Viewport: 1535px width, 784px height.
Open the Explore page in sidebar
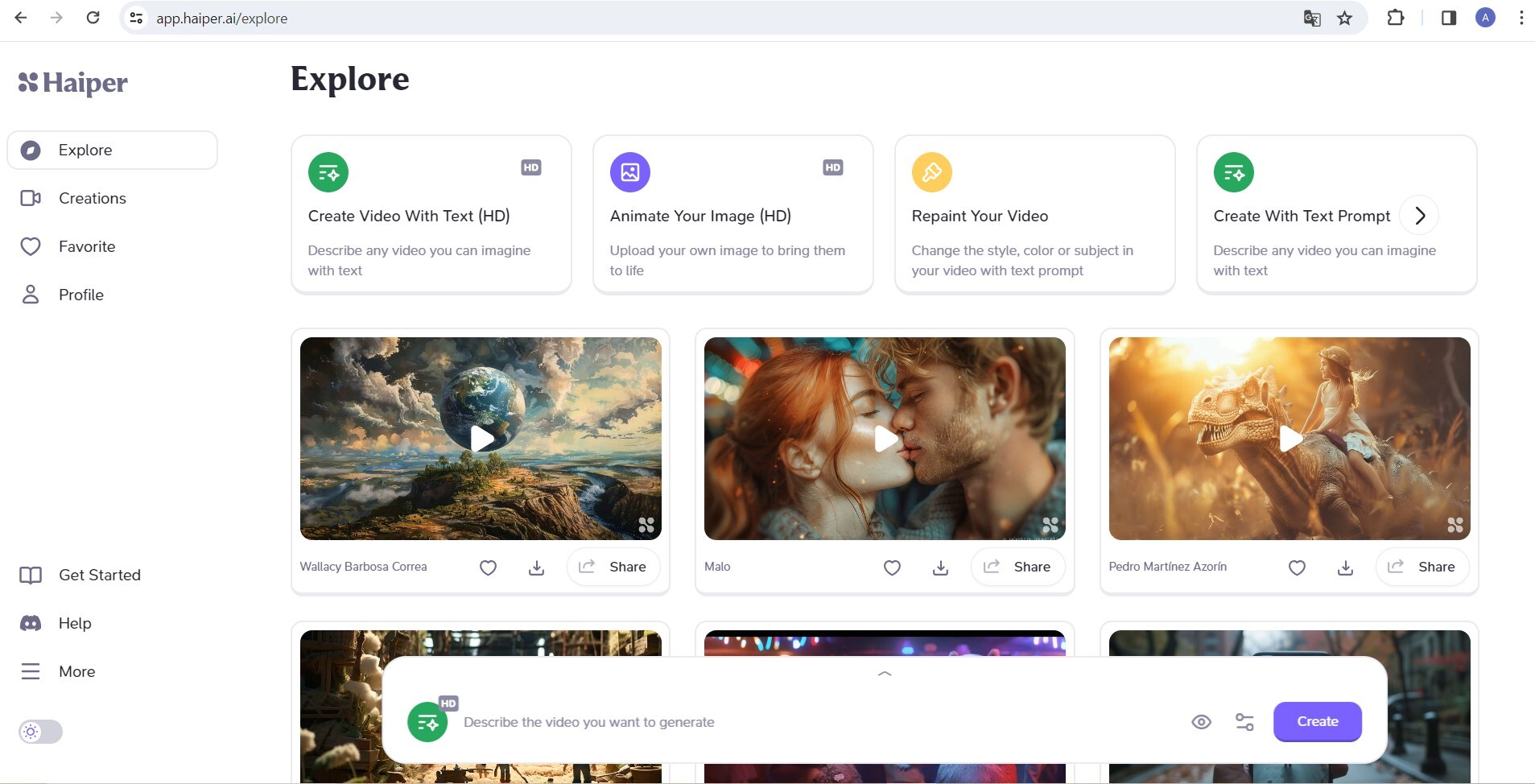[112, 151]
